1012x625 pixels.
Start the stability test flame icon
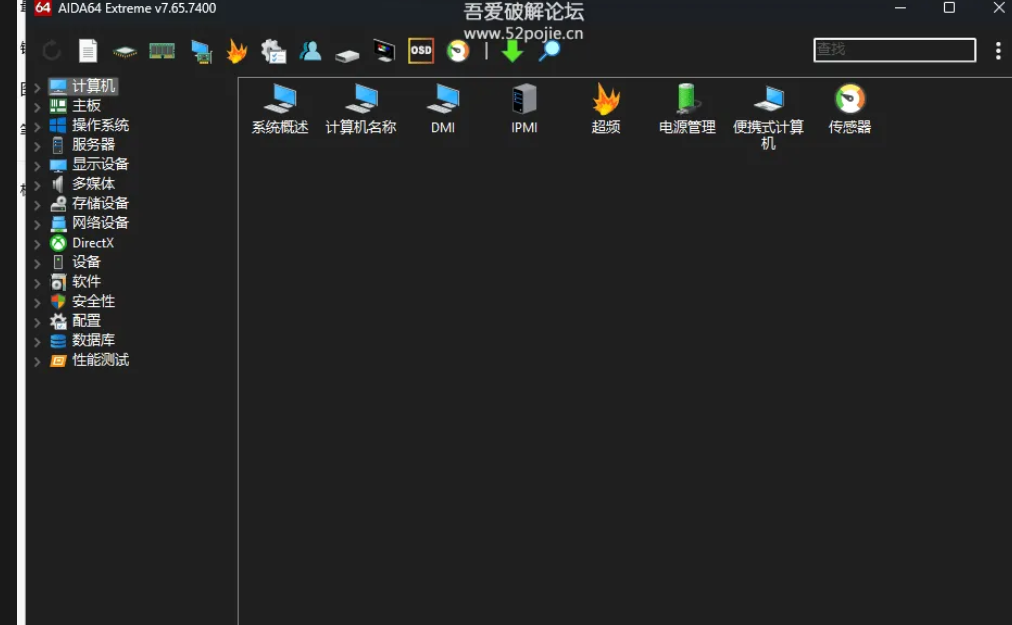(237, 50)
